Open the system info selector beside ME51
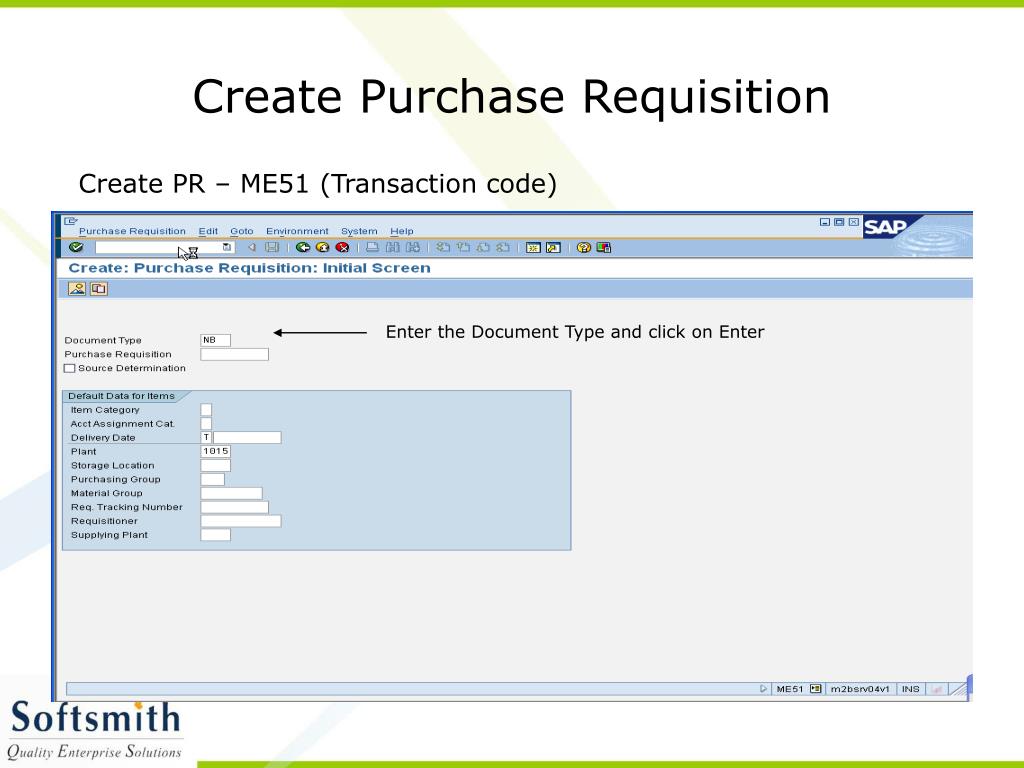Image resolution: width=1024 pixels, height=768 pixels. pos(815,689)
